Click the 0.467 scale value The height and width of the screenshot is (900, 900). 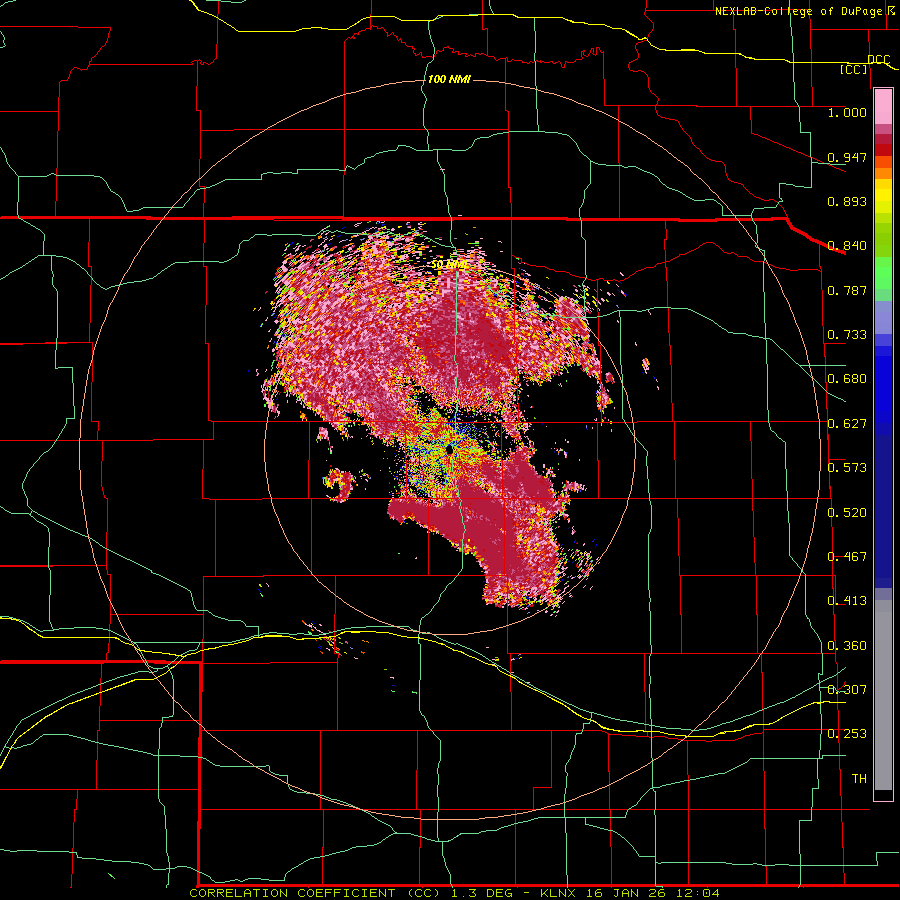[847, 557]
